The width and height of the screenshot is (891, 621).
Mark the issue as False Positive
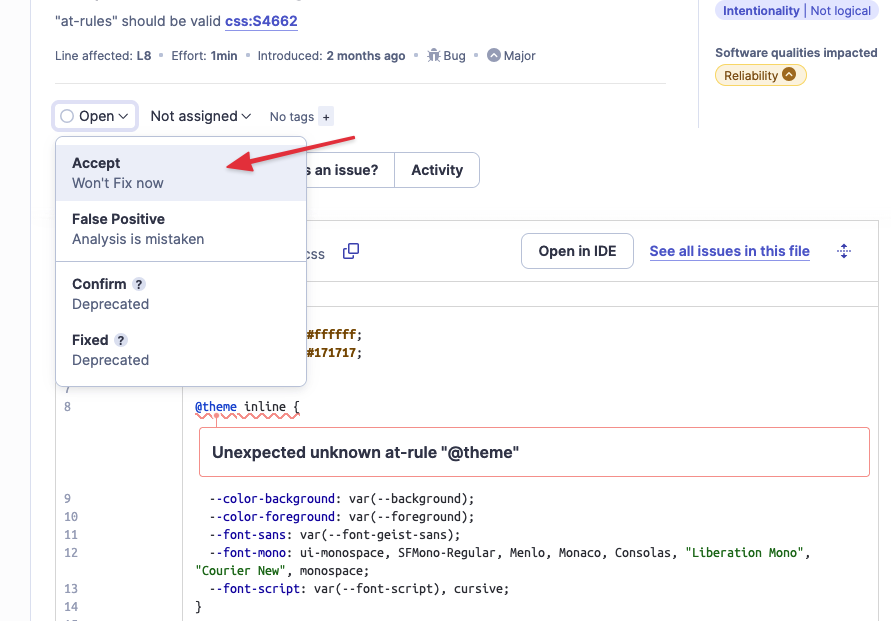point(181,229)
